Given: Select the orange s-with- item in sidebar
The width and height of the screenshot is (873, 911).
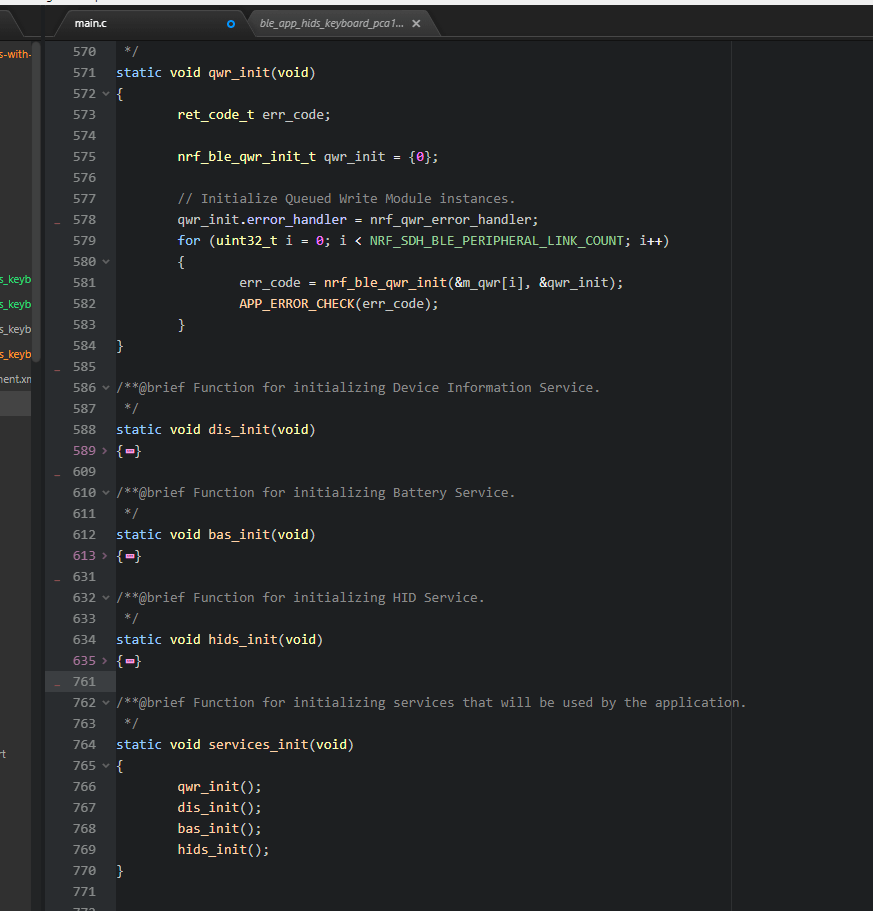Looking at the screenshot, I should pyautogui.click(x=15, y=54).
